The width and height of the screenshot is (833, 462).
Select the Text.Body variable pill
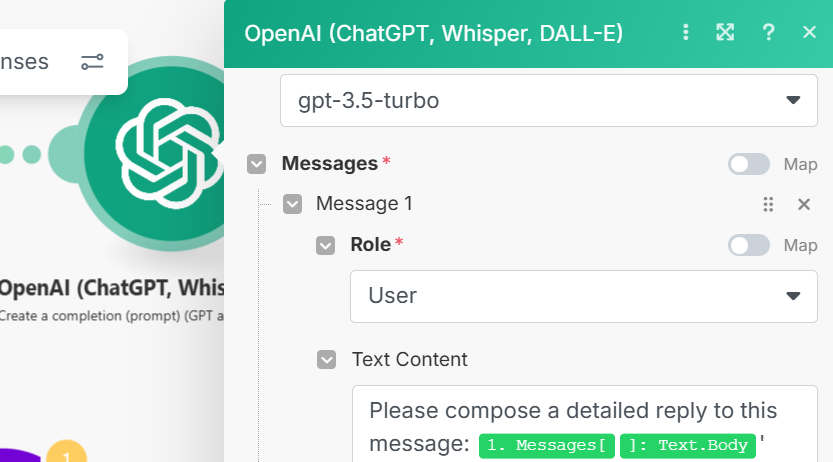pyautogui.click(x=687, y=446)
